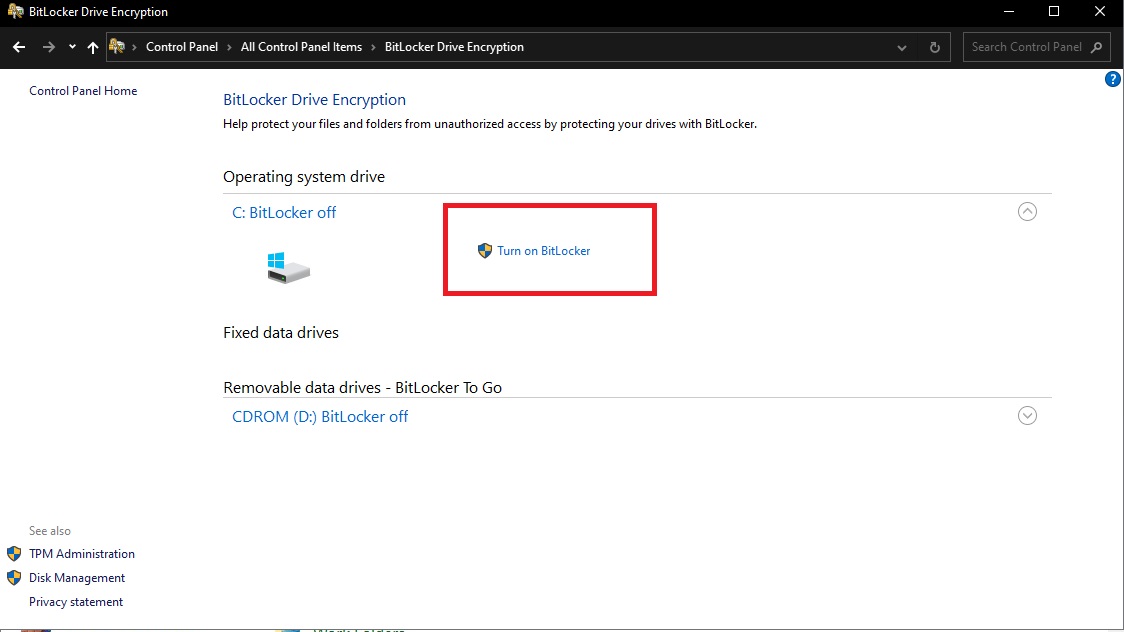Click Operating system drive heading

pyautogui.click(x=304, y=177)
